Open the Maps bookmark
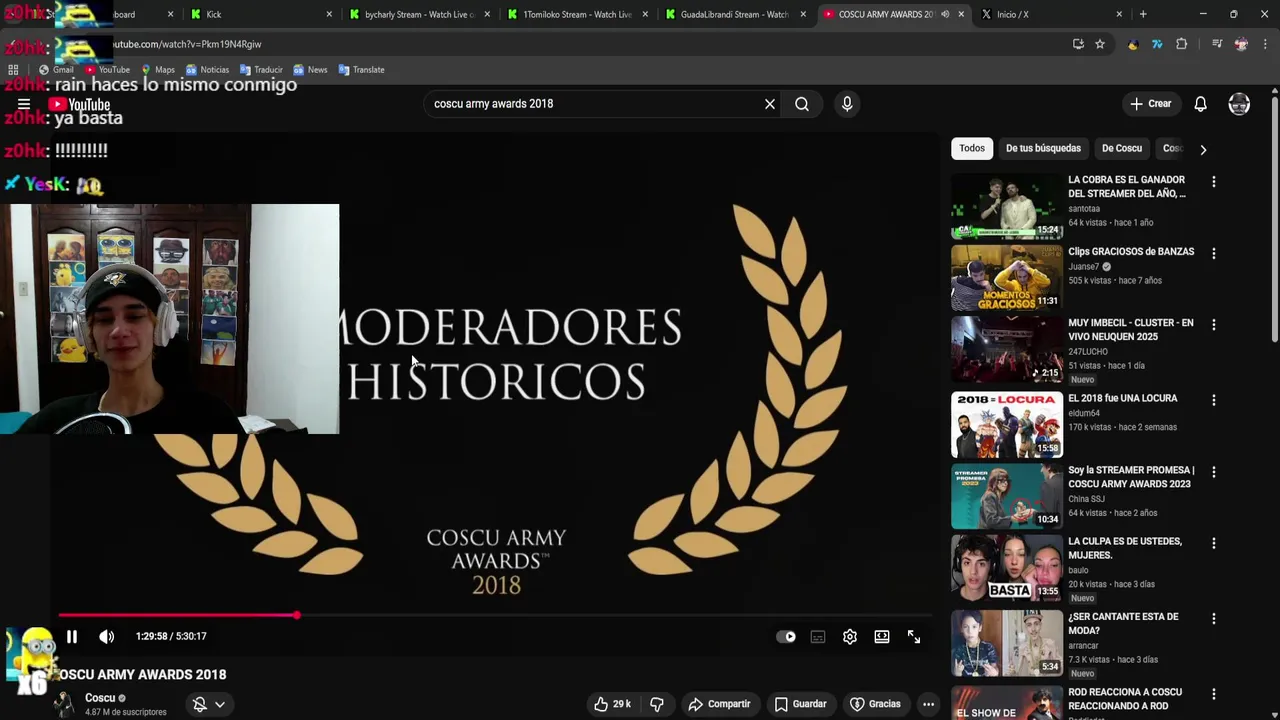 click(x=158, y=70)
